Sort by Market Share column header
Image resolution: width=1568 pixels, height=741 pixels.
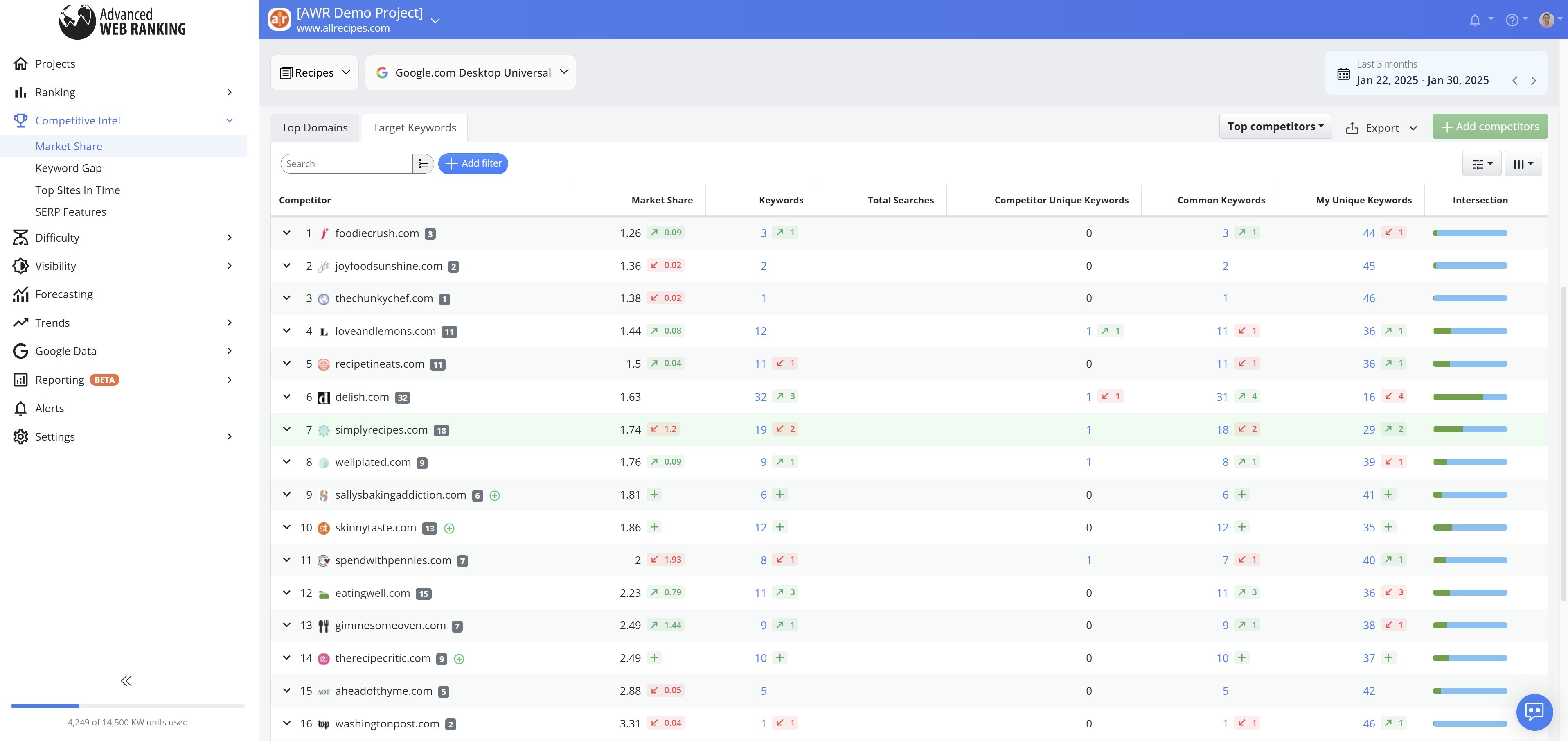point(662,200)
